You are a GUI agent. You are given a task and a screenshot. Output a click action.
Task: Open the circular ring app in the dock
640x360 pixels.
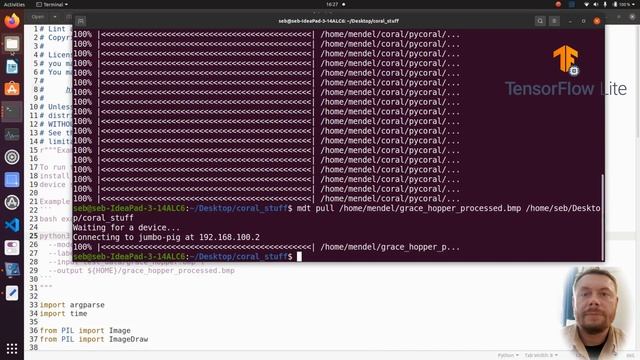pos(12,157)
